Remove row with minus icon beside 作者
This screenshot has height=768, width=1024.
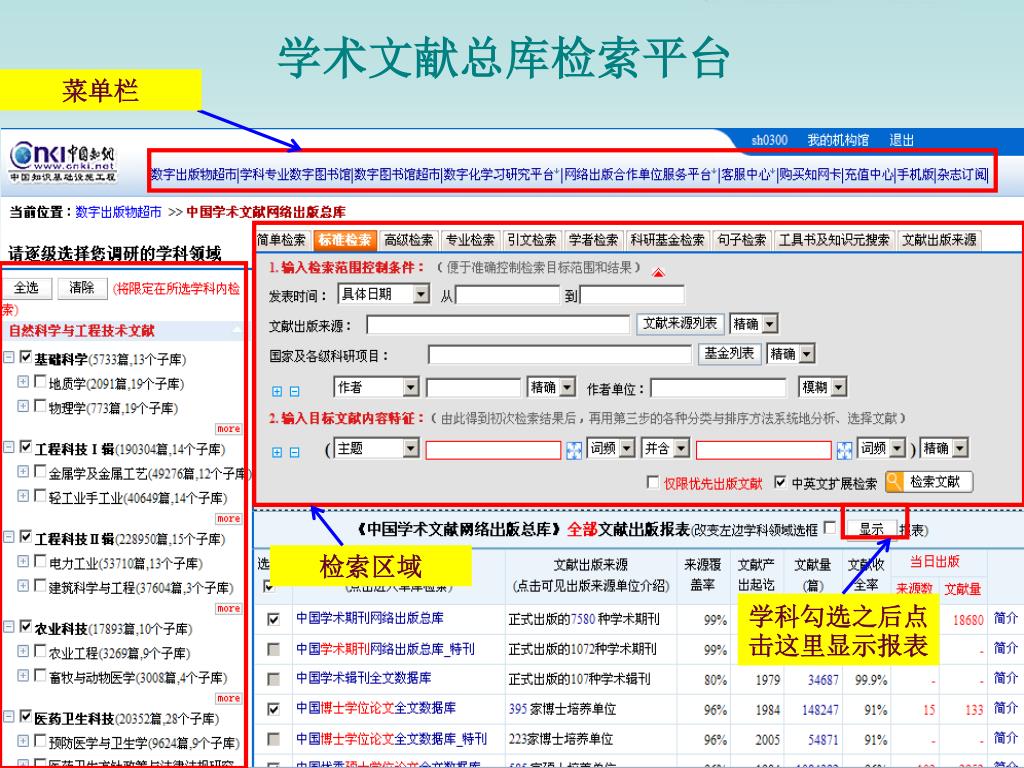(295, 391)
